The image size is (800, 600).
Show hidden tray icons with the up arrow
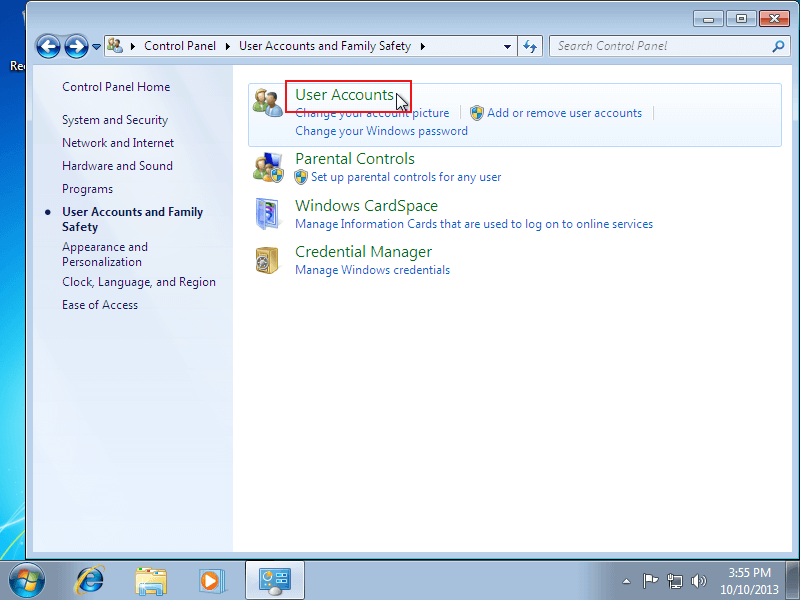(x=626, y=580)
